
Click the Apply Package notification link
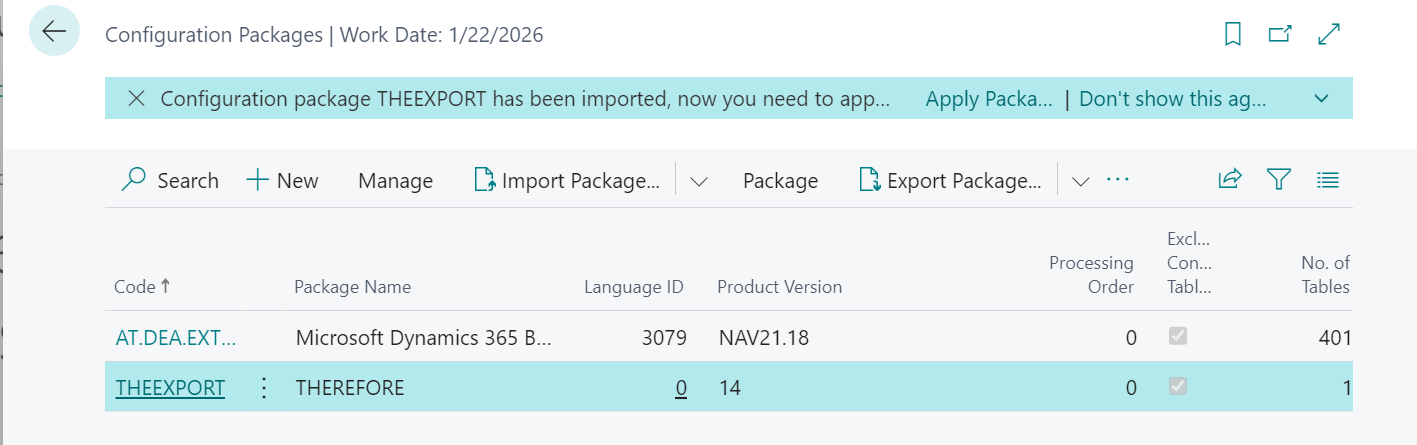coord(988,99)
